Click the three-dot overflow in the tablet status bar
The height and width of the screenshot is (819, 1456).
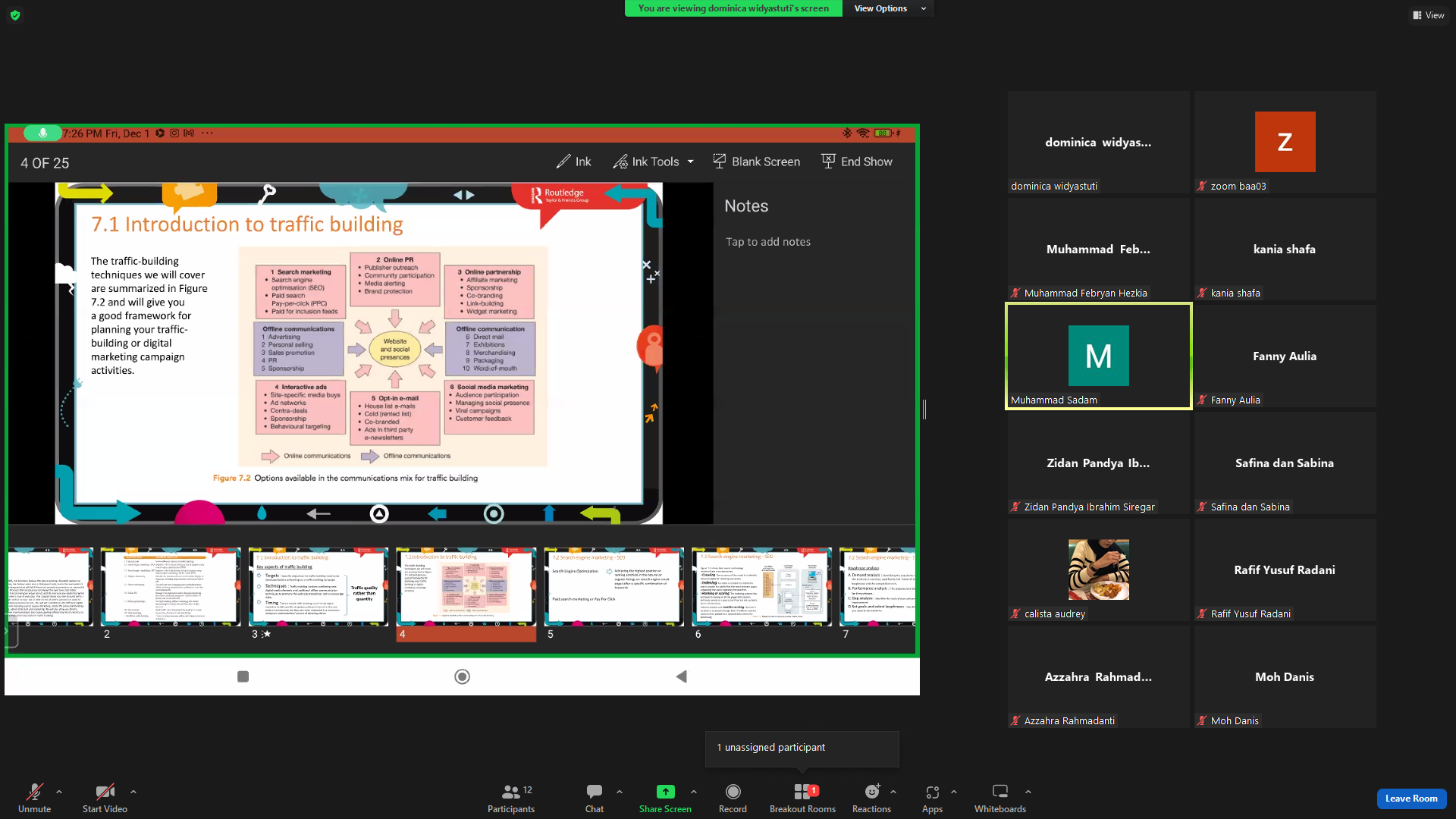(x=207, y=133)
